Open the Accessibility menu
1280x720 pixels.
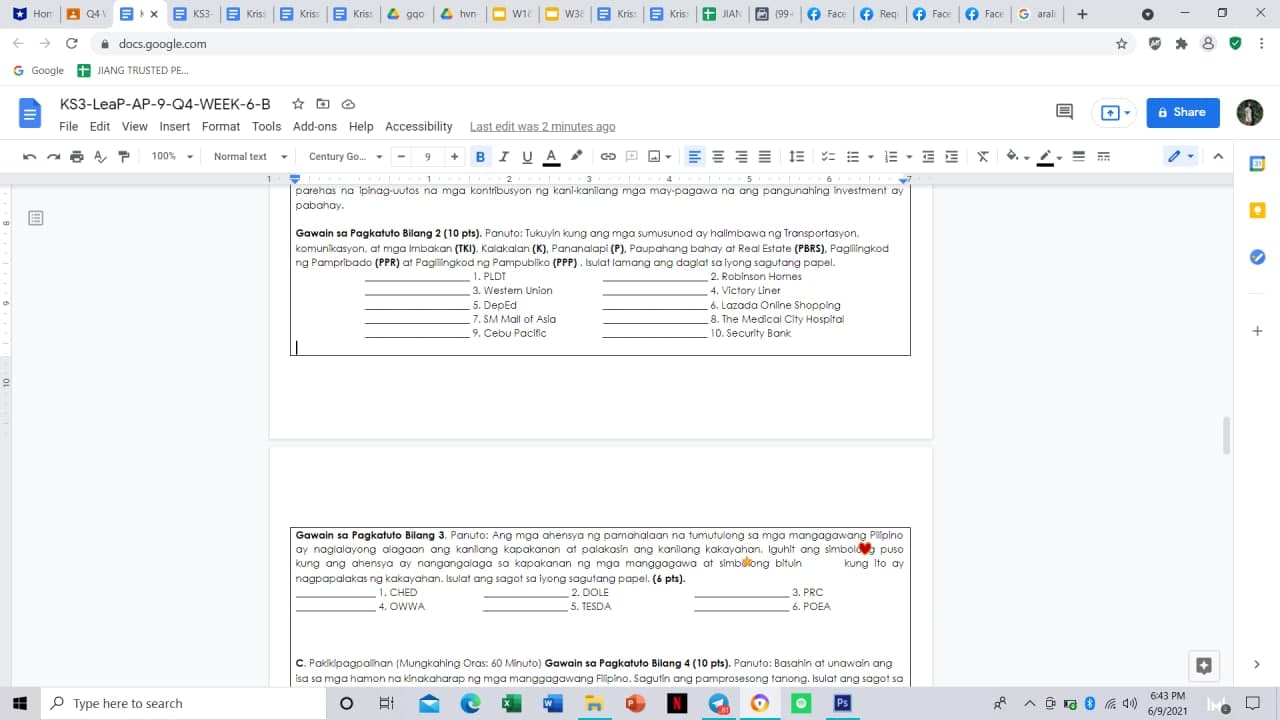tap(419, 127)
